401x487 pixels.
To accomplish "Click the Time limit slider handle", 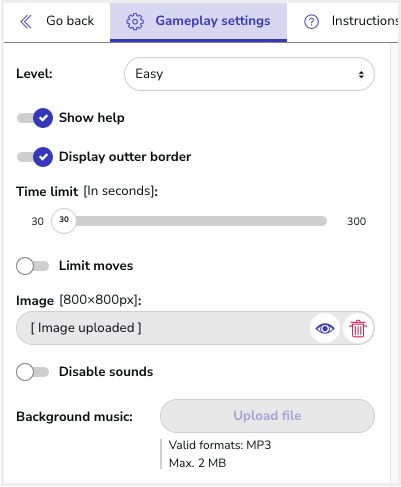I will point(64,221).
